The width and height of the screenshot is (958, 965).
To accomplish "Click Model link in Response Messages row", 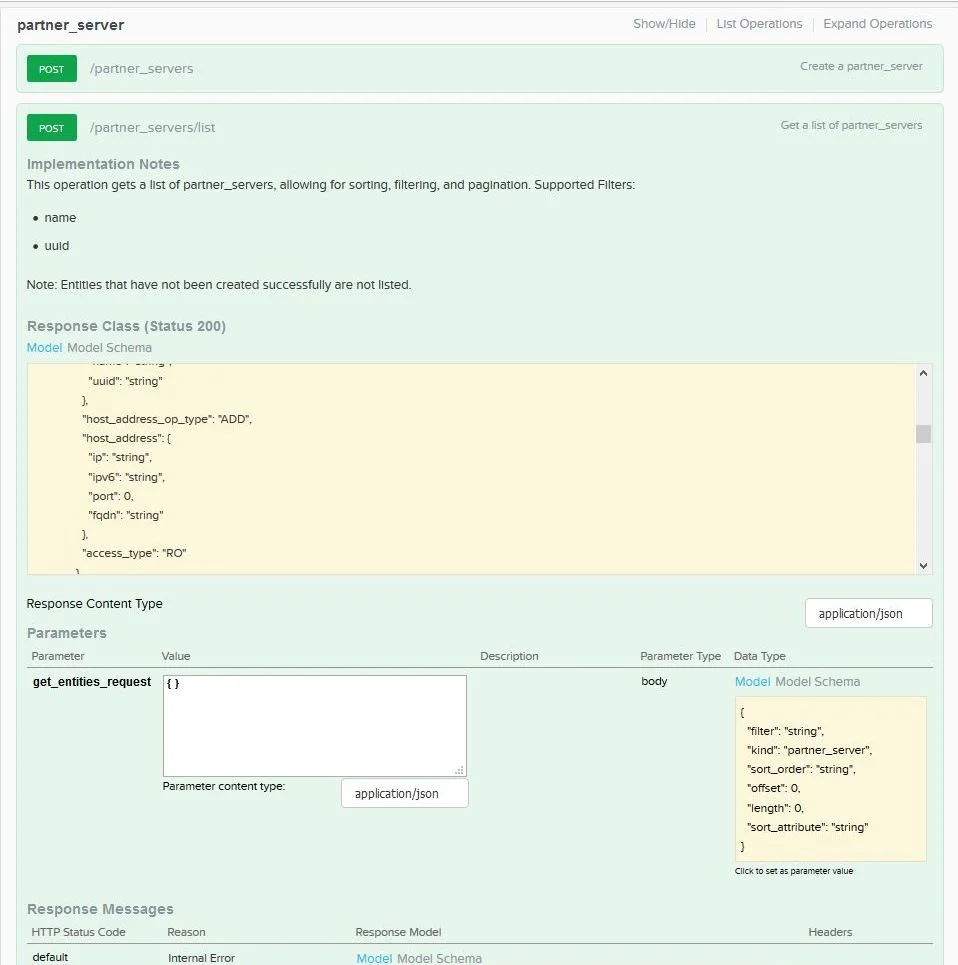I will (374, 958).
